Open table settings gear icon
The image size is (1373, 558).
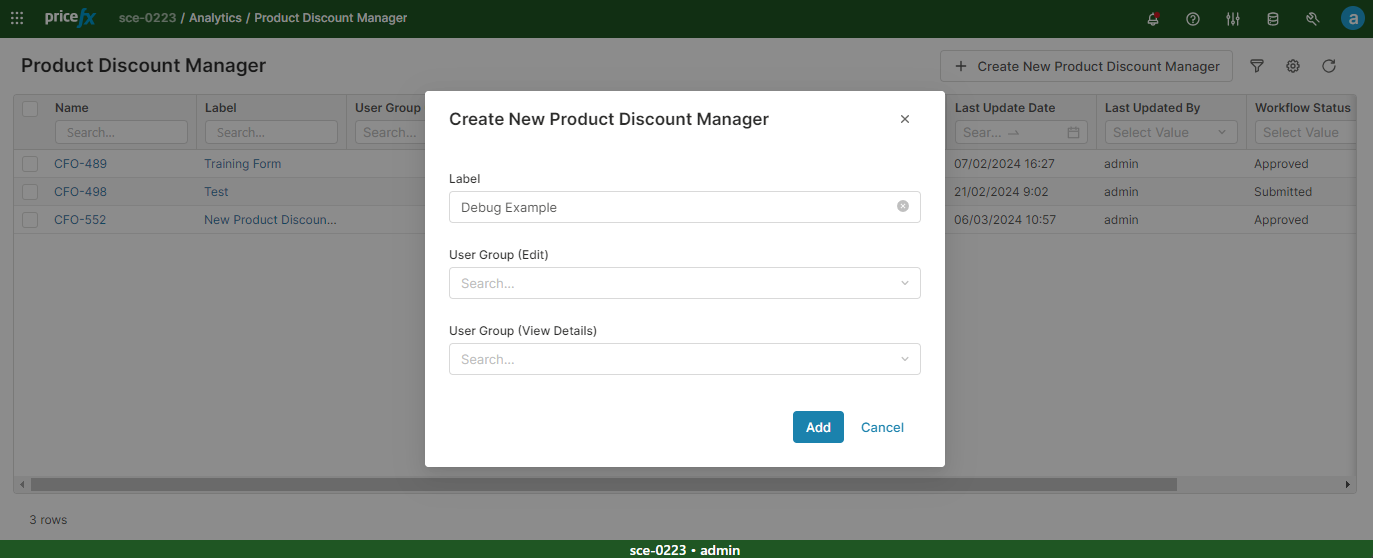coord(1293,66)
